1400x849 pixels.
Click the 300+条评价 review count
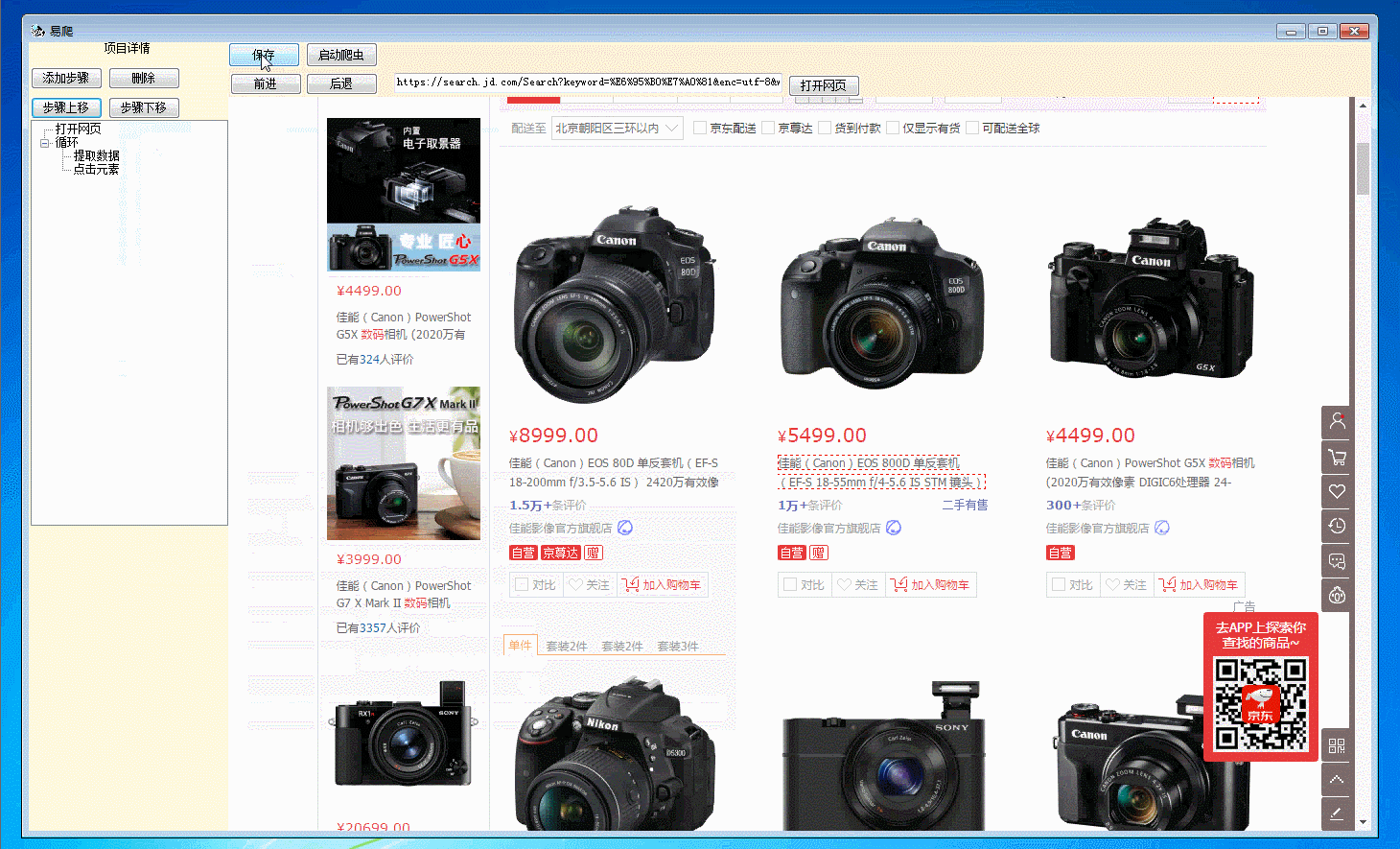(x=1081, y=505)
